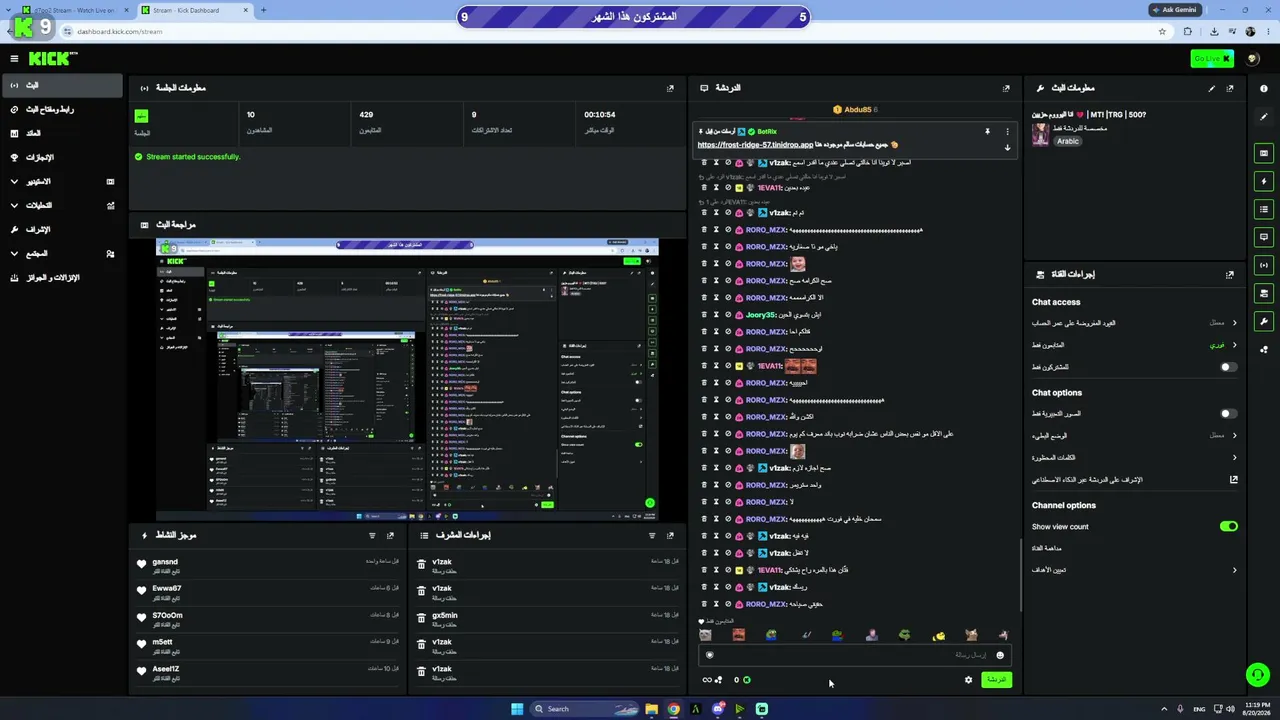Image resolution: width=1280 pixels, height=720 pixels.
Task: Toggle Show view count switch
Action: pos(1229,526)
